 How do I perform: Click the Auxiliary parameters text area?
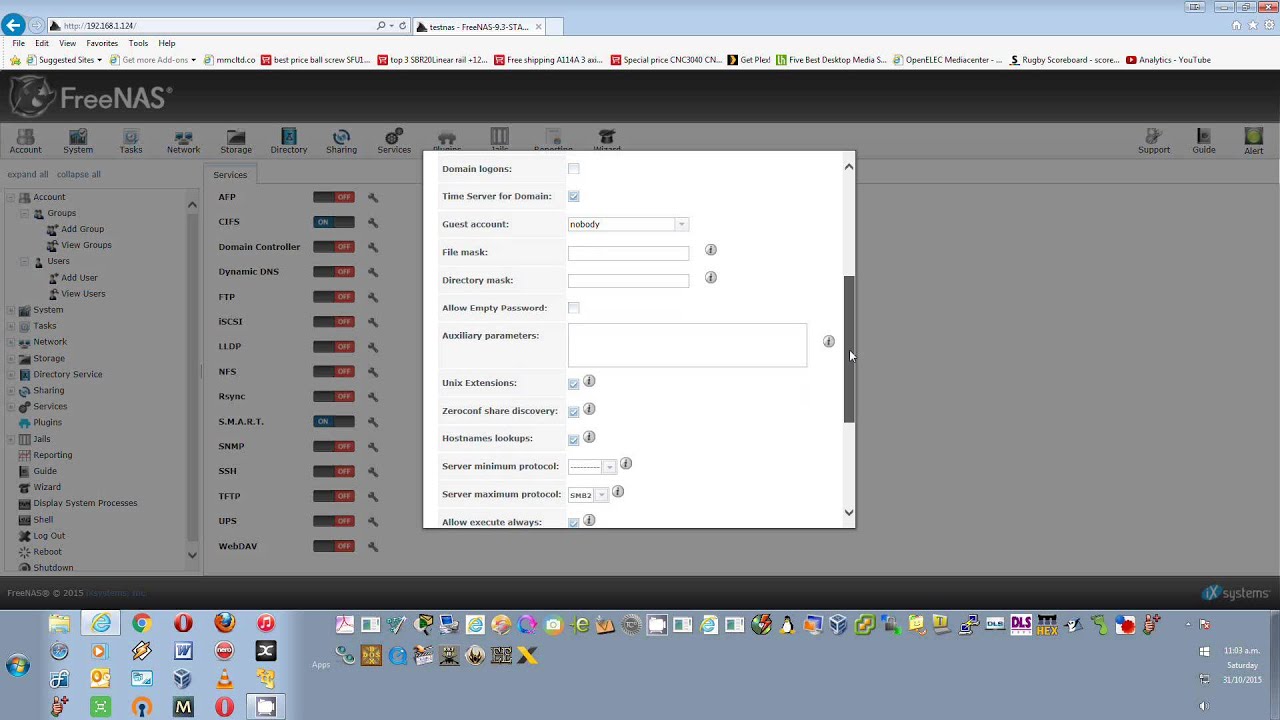click(x=687, y=345)
